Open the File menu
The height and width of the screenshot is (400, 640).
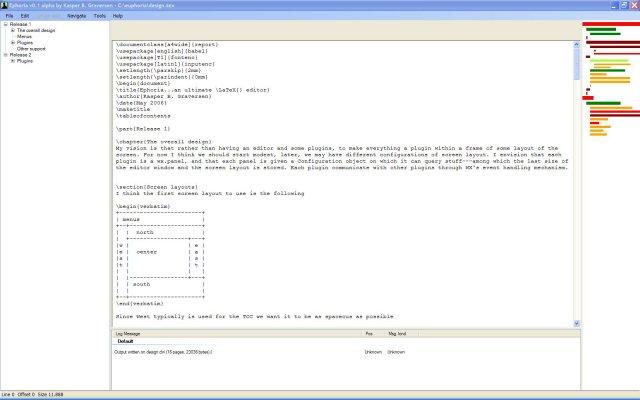click(x=9, y=17)
